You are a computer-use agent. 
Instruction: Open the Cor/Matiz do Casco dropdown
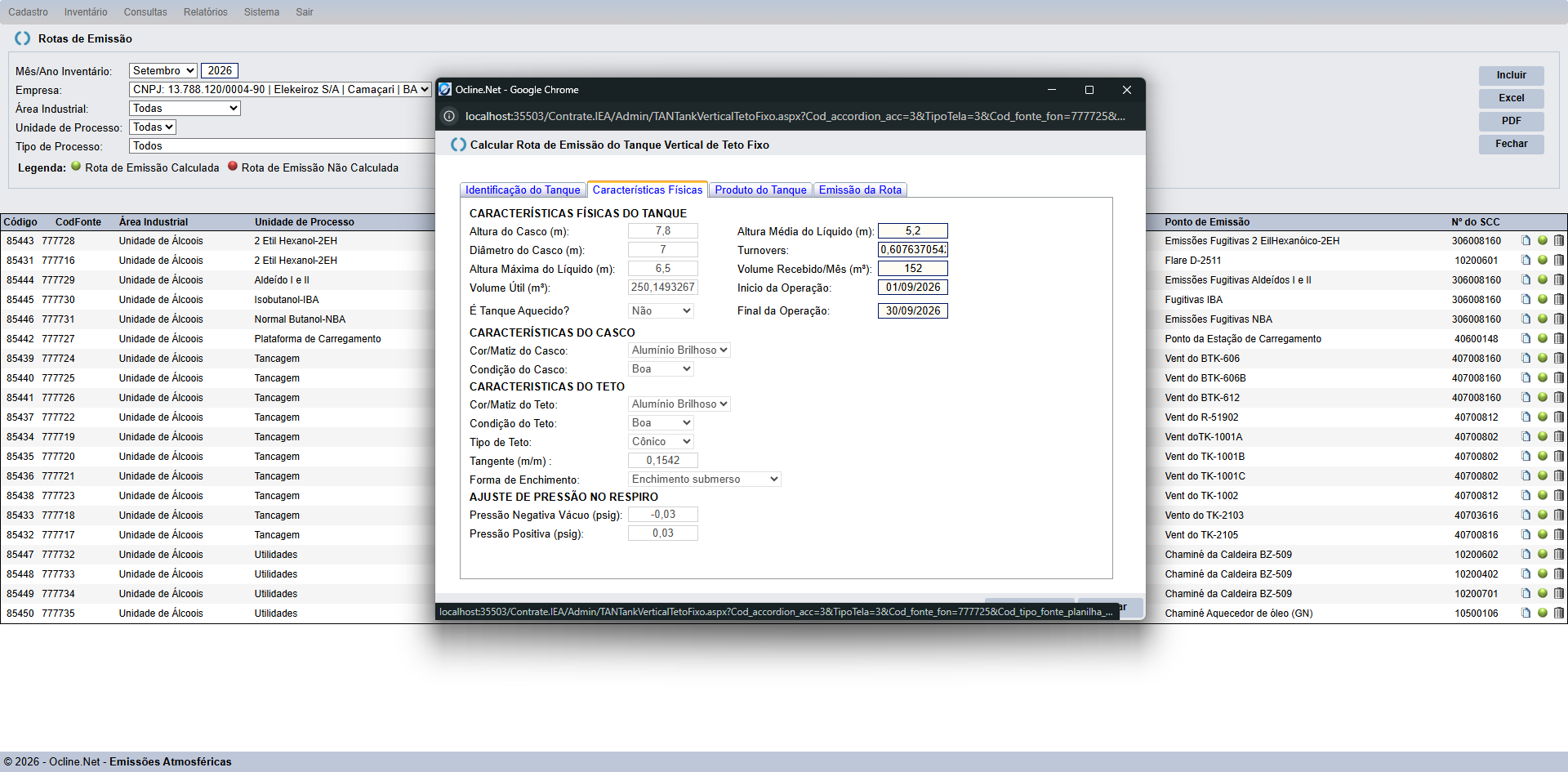point(679,350)
